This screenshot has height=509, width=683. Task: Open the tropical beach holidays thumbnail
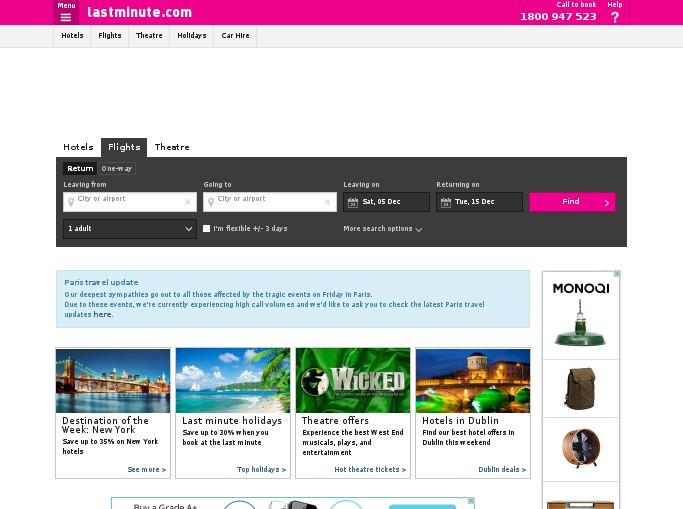[x=233, y=381]
